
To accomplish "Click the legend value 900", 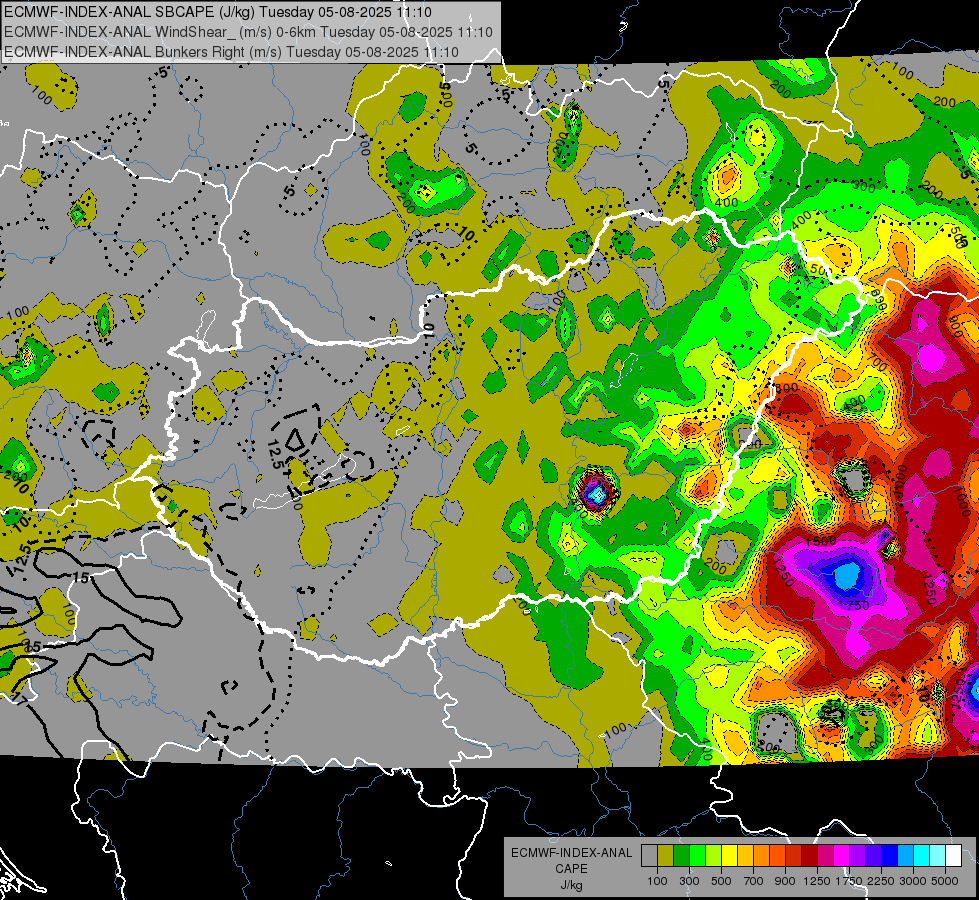I will 785,881.
